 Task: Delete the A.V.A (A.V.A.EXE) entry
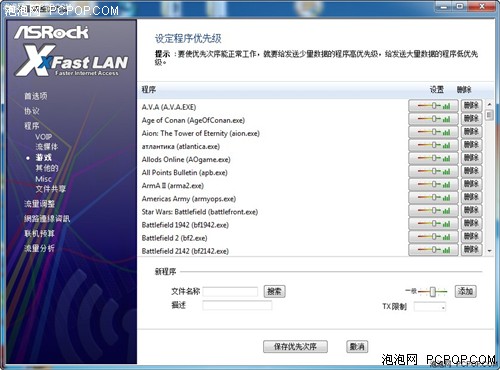pyautogui.click(x=471, y=106)
